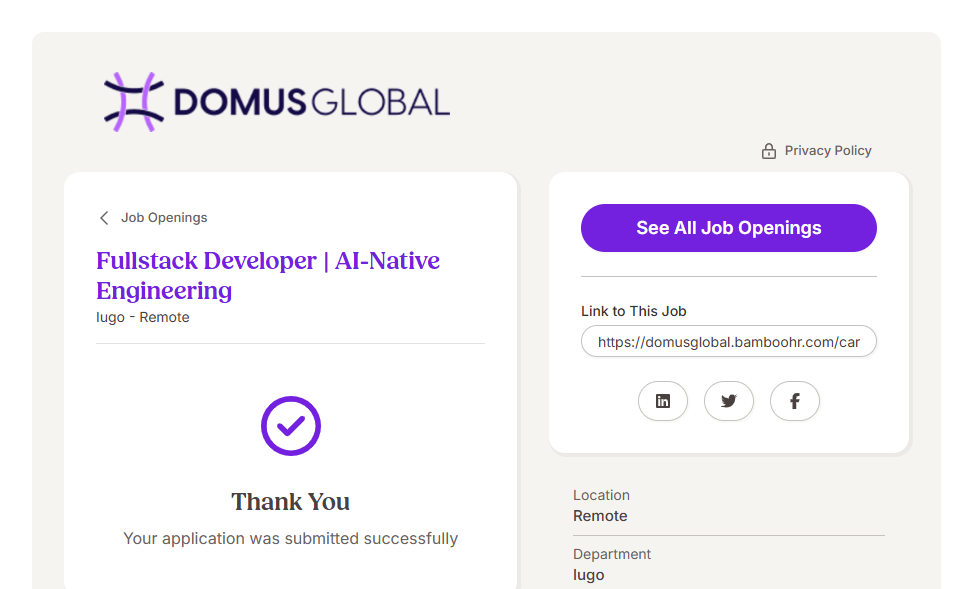
Task: Click the back chevron beside Job Openings
Action: coord(104,218)
